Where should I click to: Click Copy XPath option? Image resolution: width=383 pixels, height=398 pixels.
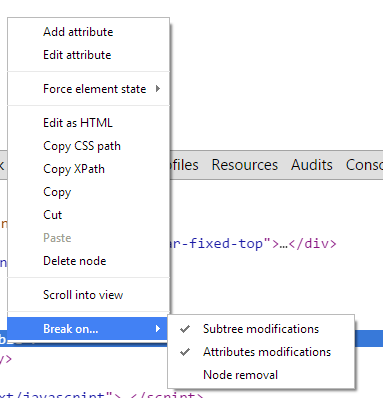pos(88,169)
